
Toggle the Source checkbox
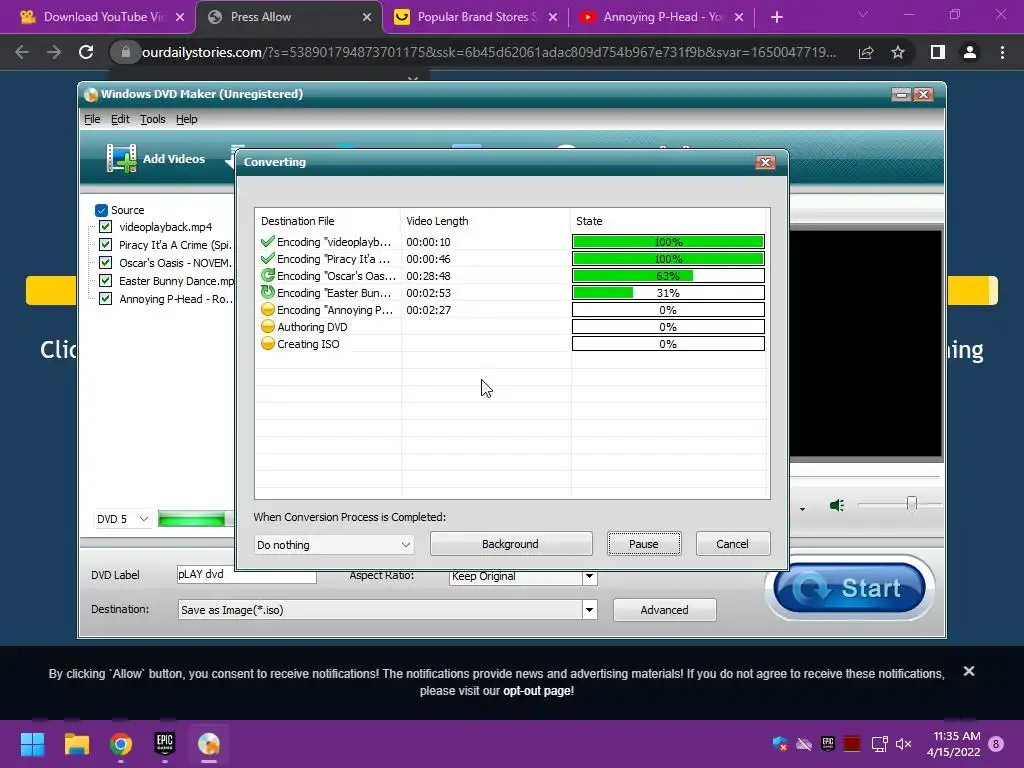(101, 210)
